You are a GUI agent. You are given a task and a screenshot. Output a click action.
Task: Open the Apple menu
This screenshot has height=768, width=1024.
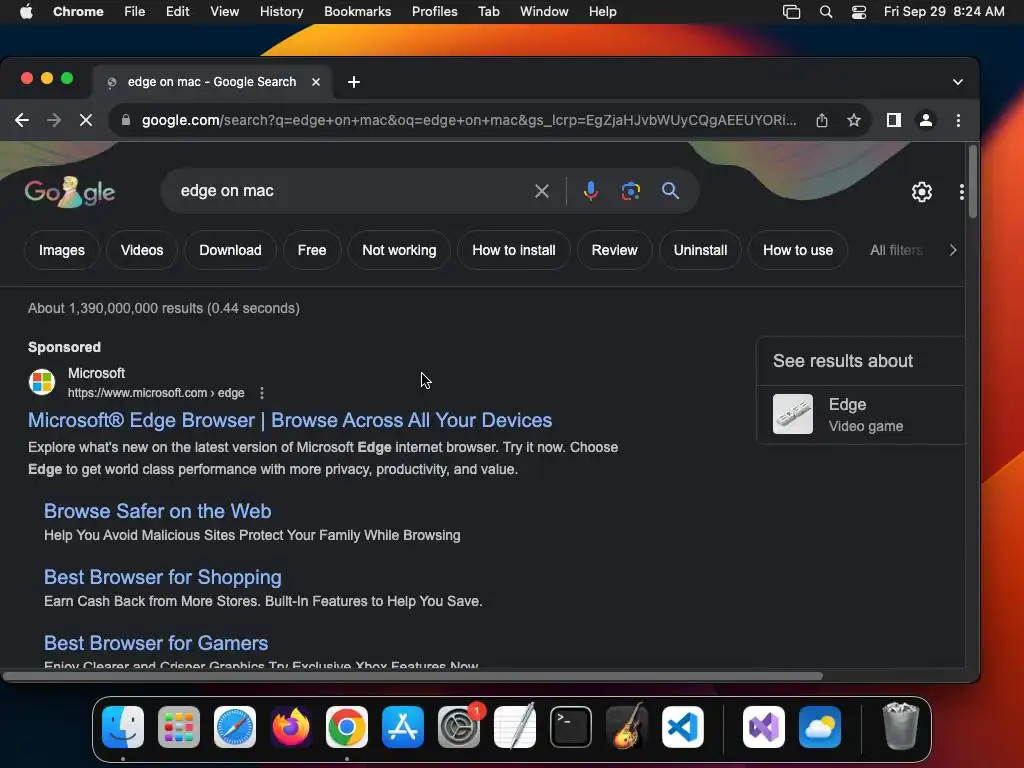pos(26,12)
